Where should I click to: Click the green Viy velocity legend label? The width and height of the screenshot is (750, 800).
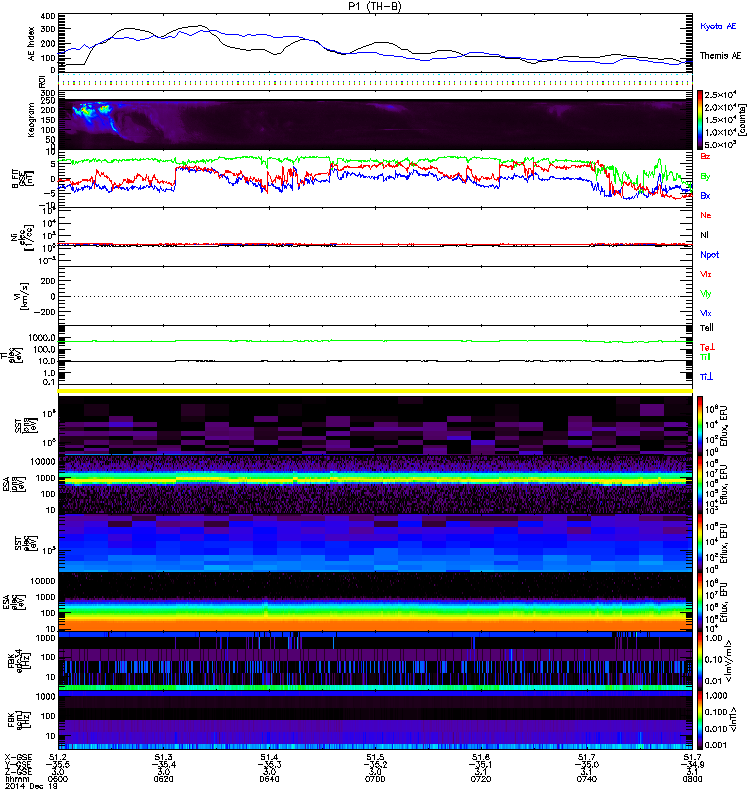tap(706, 294)
